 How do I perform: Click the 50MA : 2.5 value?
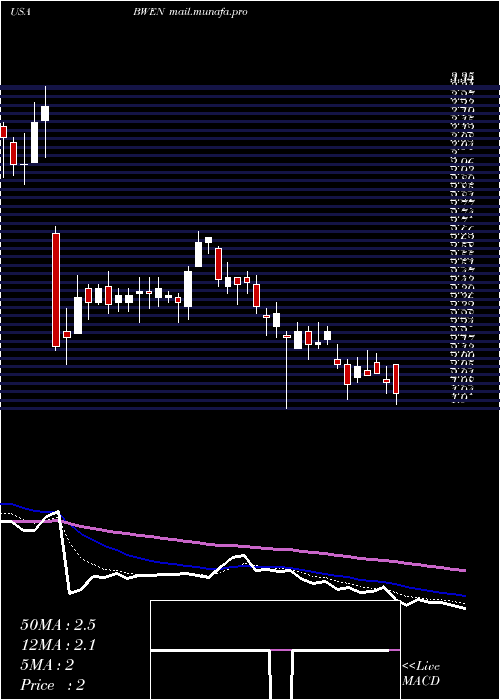point(58,625)
